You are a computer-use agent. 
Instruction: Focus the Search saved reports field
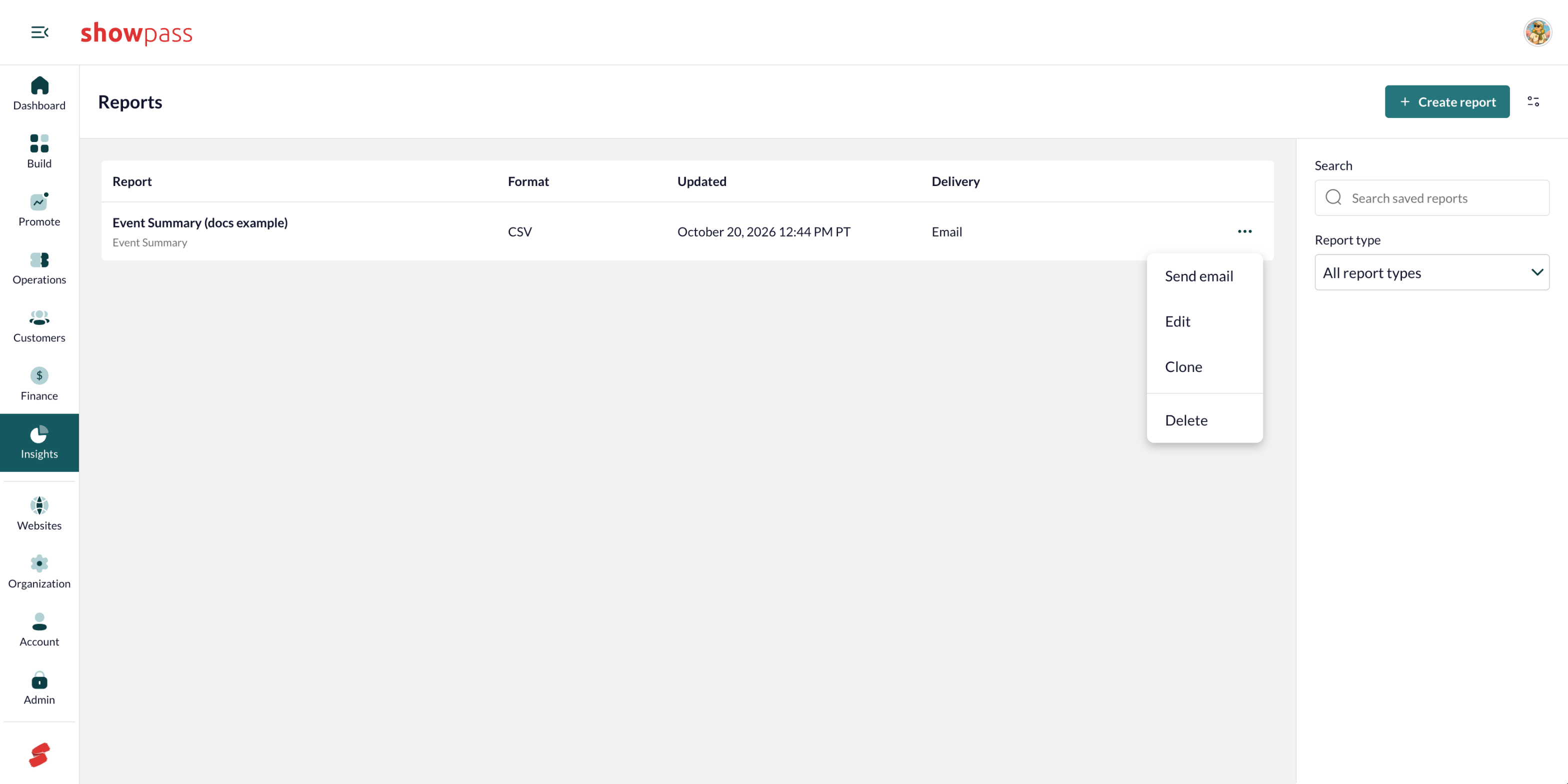click(1431, 198)
